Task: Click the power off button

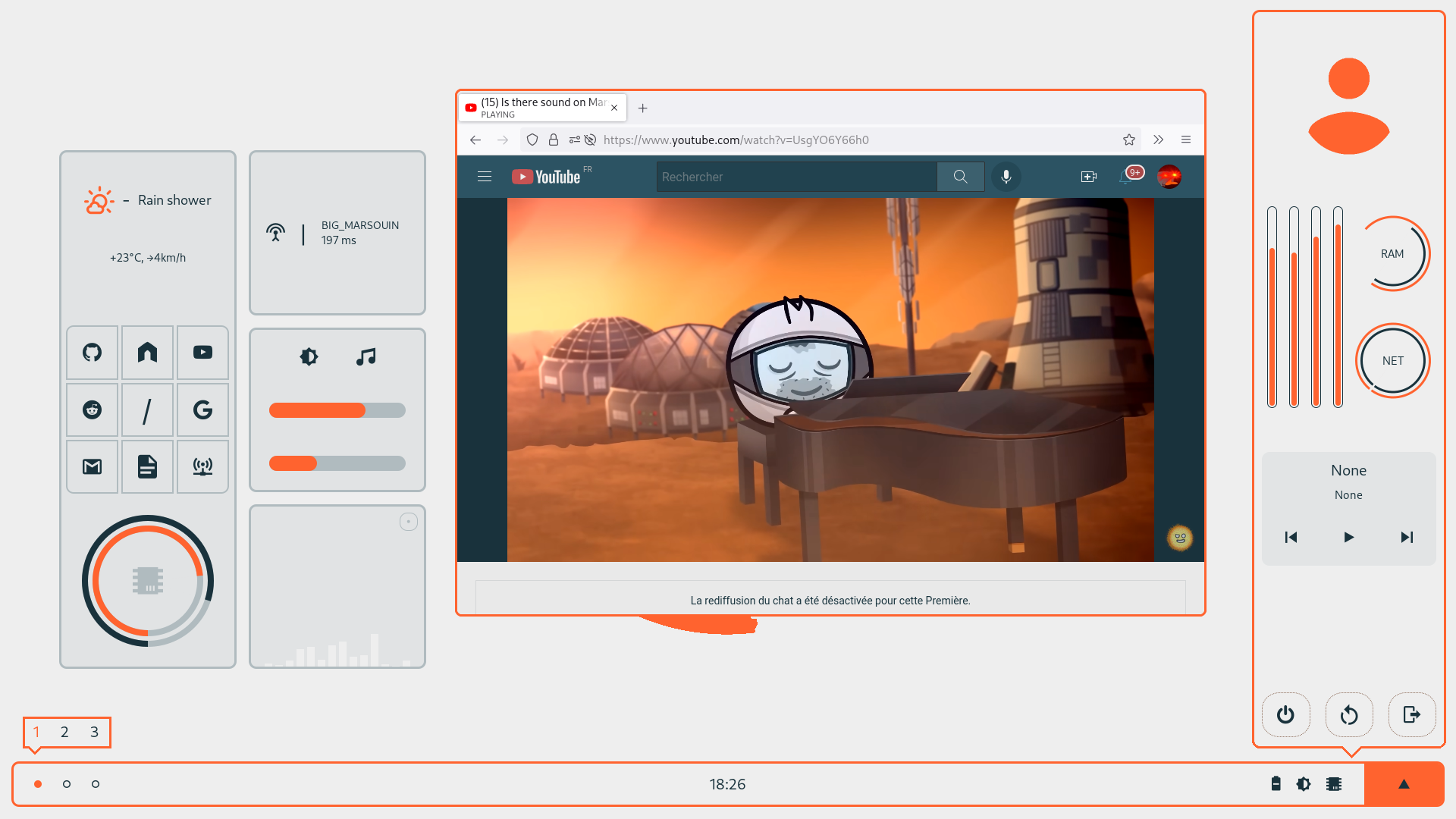Action: 1285,714
